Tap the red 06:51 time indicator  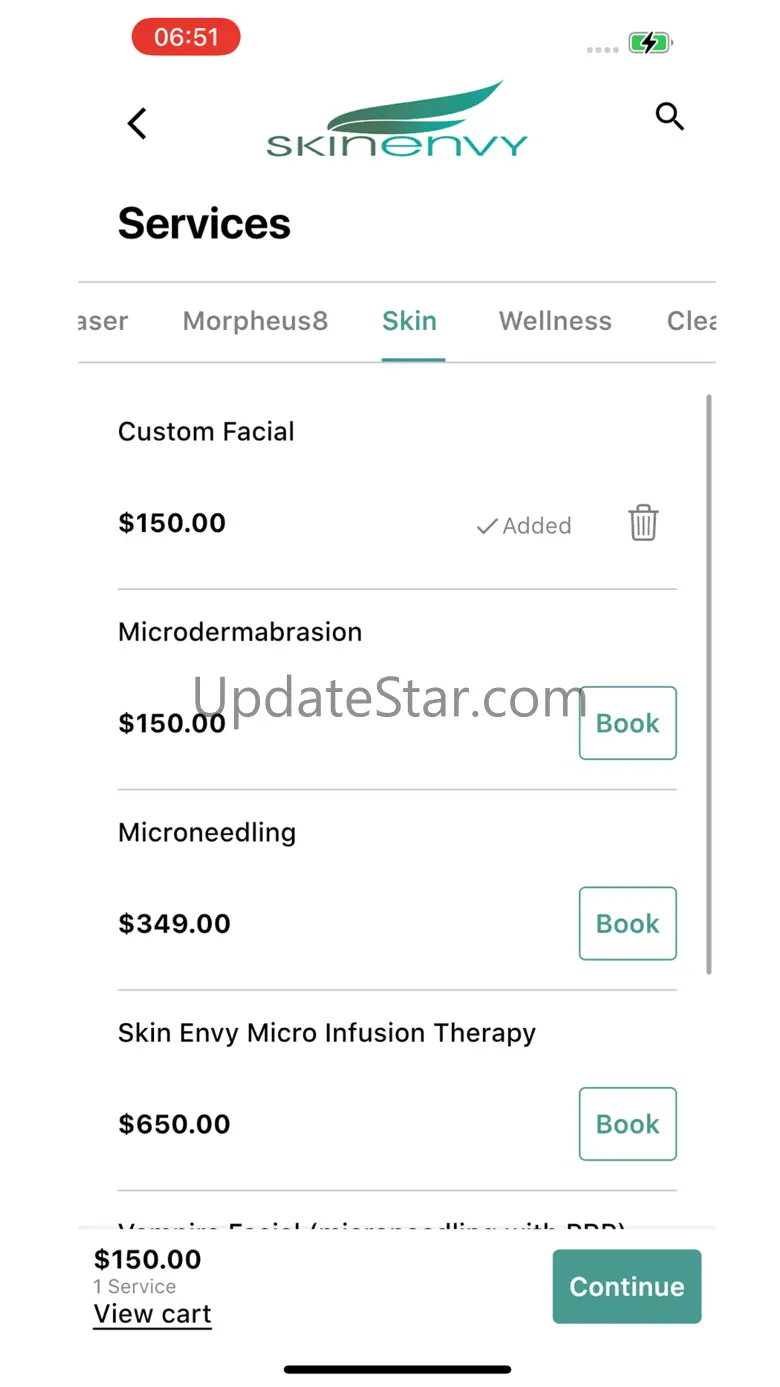tap(186, 38)
